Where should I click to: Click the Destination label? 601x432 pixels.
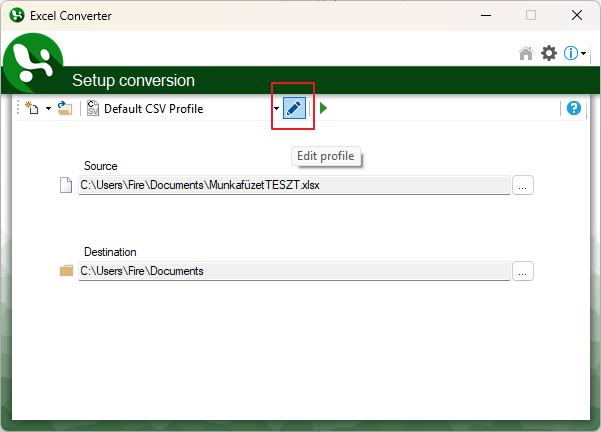[x=110, y=252]
